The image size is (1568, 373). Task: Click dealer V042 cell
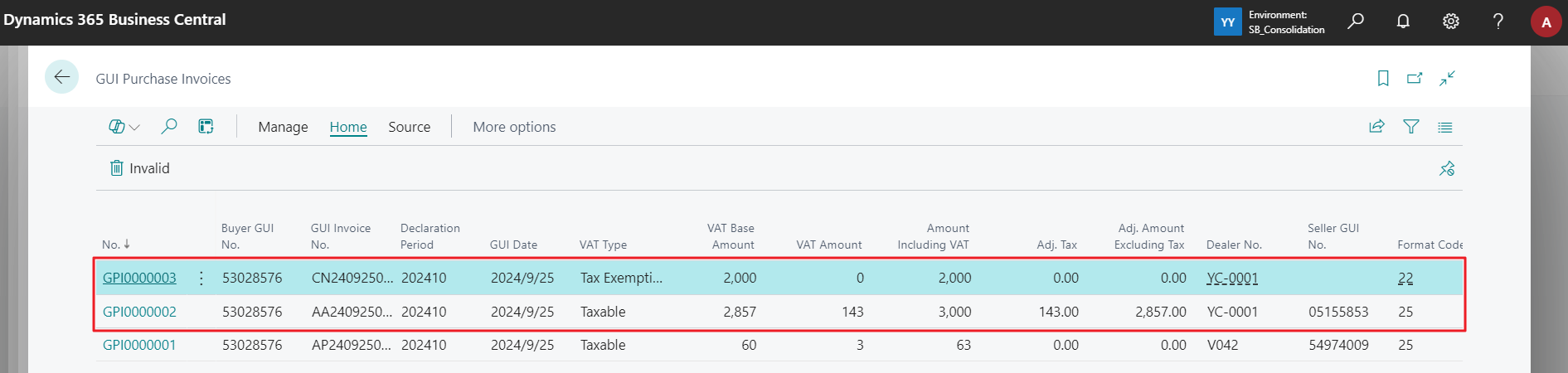1222,346
